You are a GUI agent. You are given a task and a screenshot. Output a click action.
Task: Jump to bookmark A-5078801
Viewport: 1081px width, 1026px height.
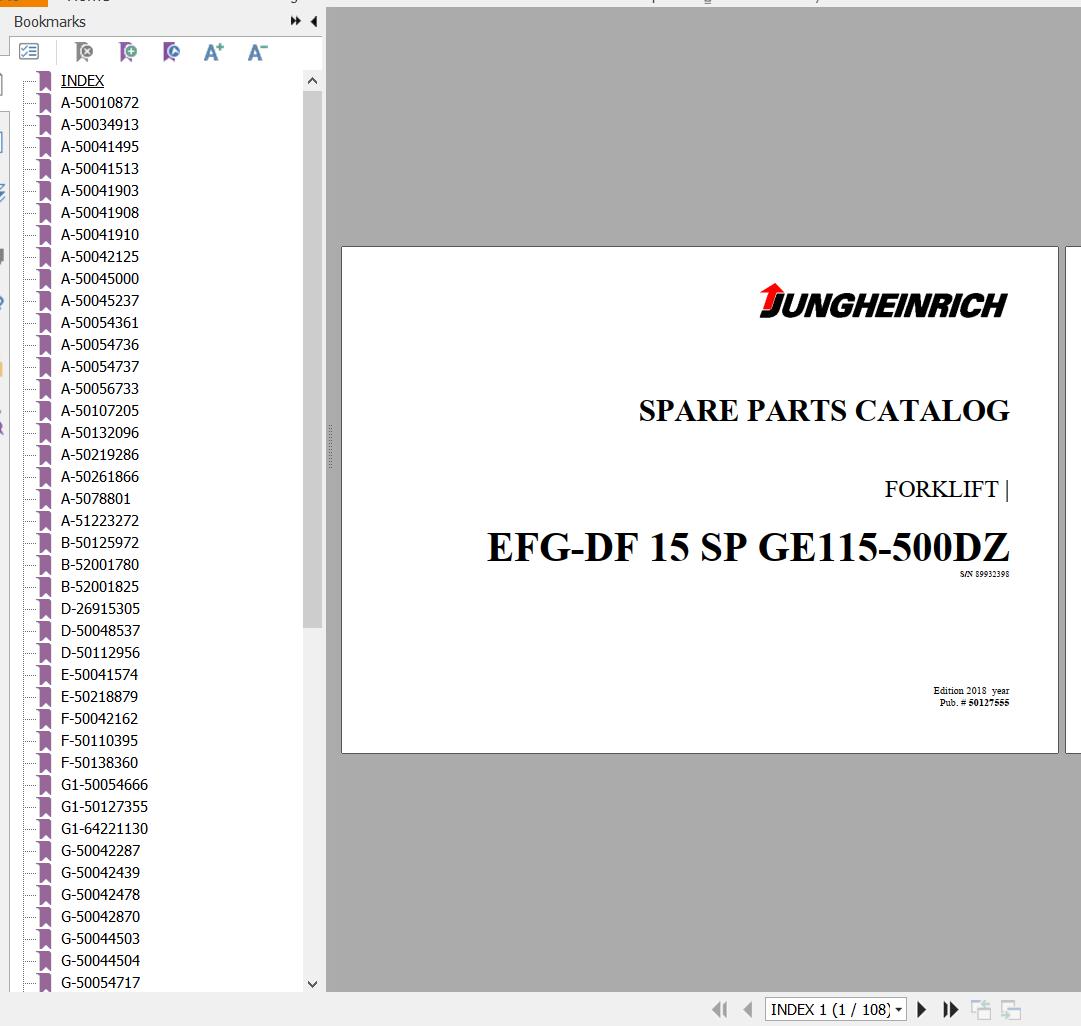point(96,499)
